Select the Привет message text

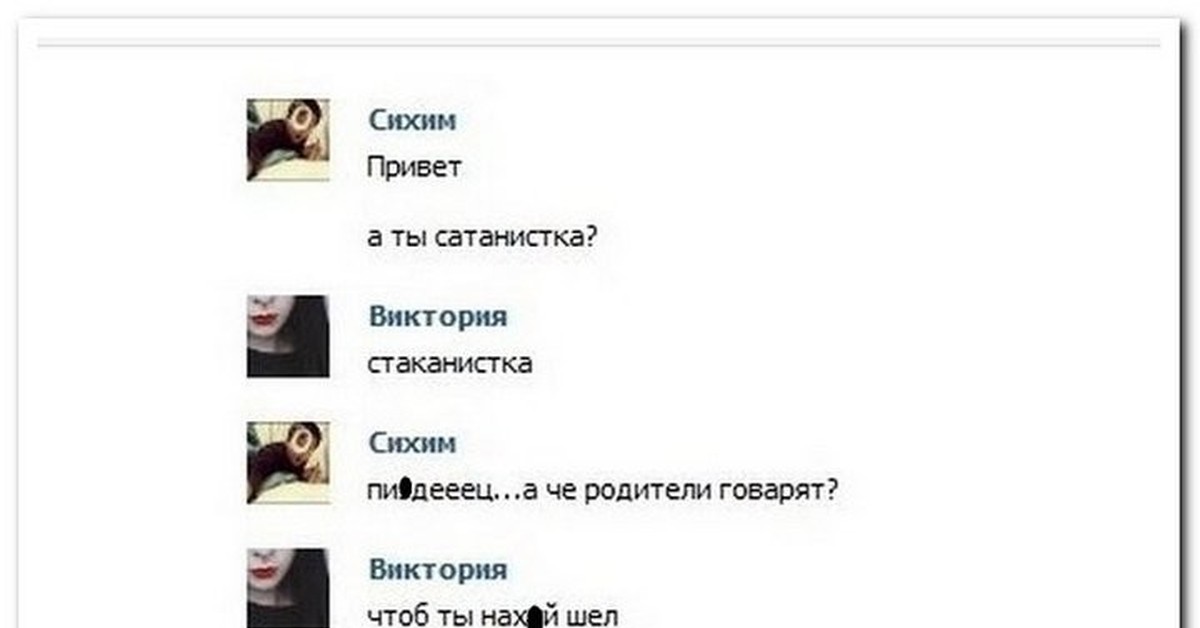click(414, 166)
